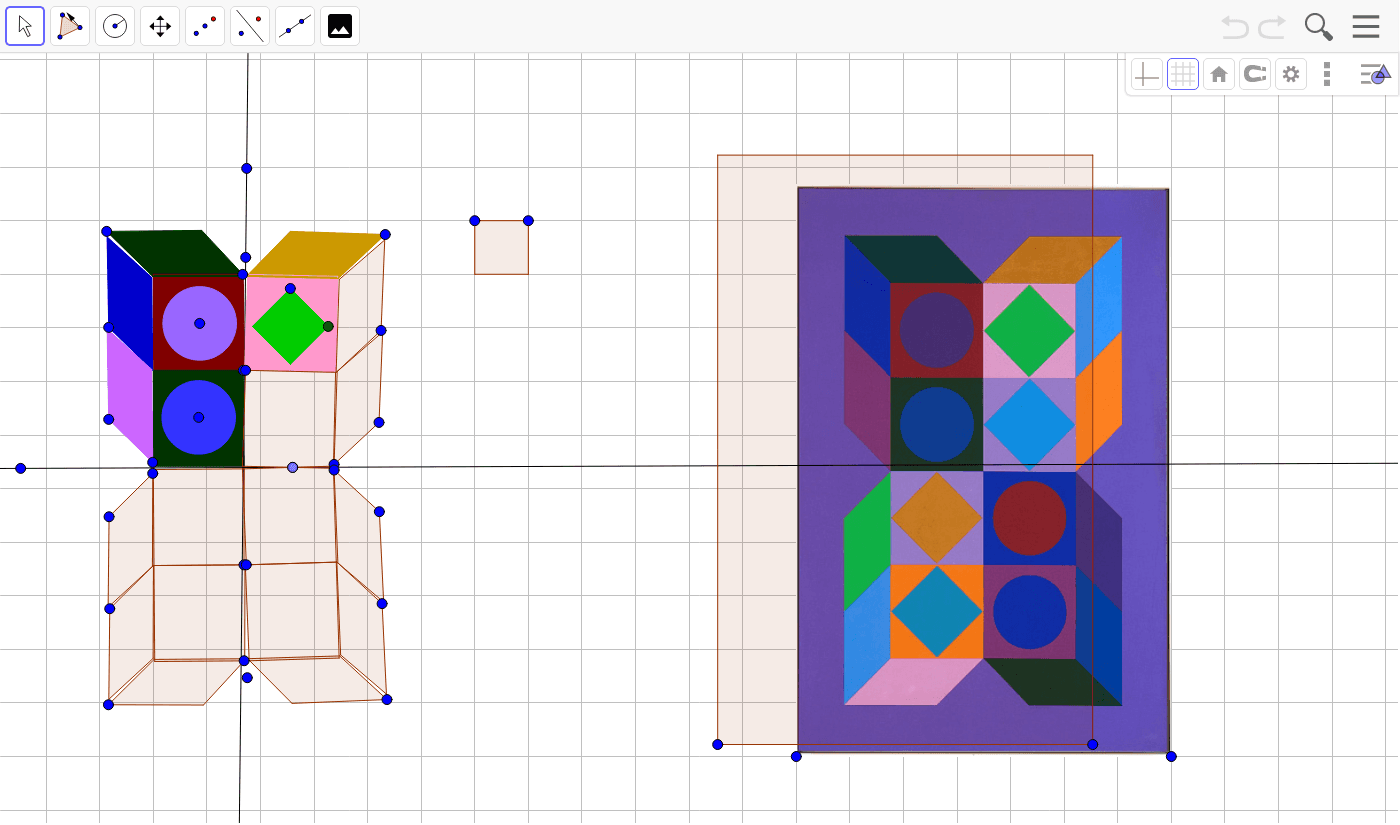
Task: Select the painting image's bottom-left corner point
Action: point(796,756)
